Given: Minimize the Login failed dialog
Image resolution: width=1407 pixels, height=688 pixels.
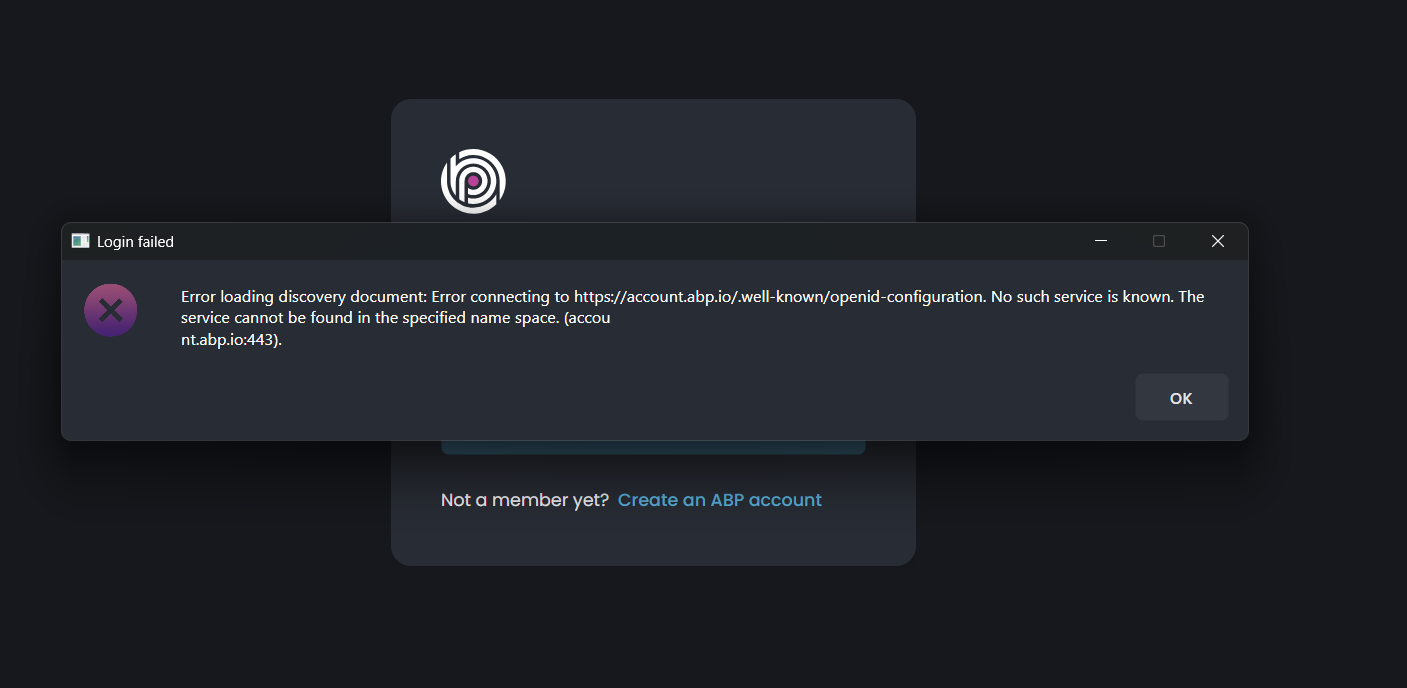Looking at the screenshot, I should (1100, 241).
